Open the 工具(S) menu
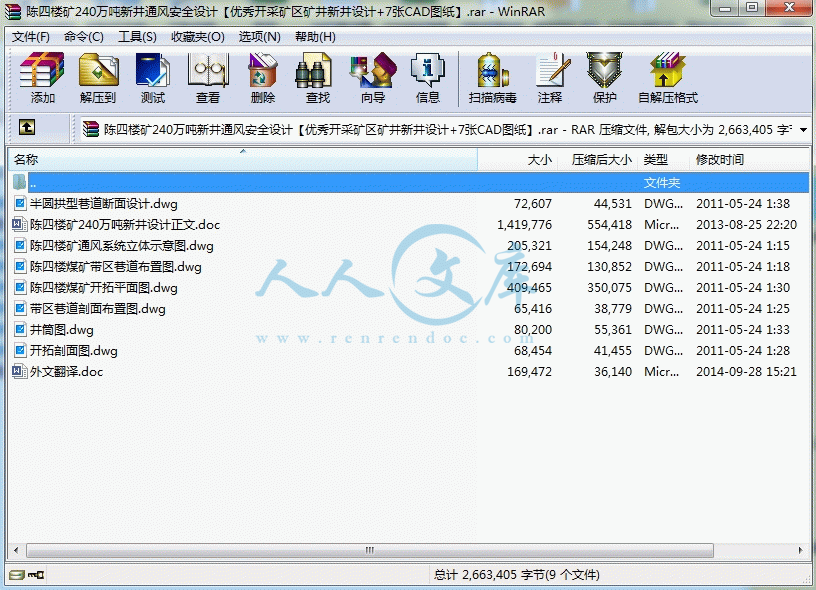This screenshot has height=590, width=816. 137,37
